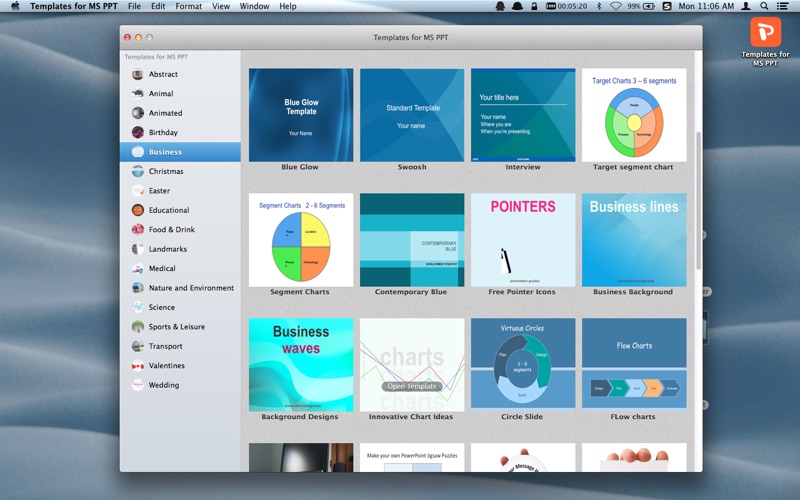Click the Wedding category icon

[x=138, y=385]
